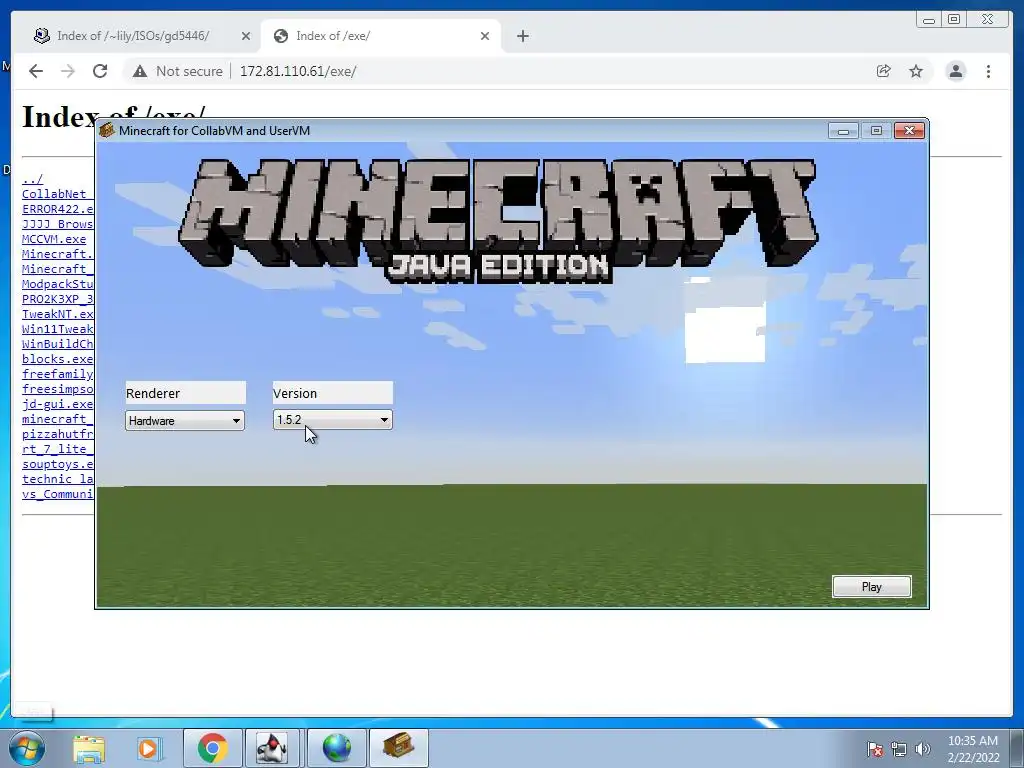Bookmark this page with the star icon
This screenshot has height=768, width=1024.
pyautogui.click(x=916, y=71)
